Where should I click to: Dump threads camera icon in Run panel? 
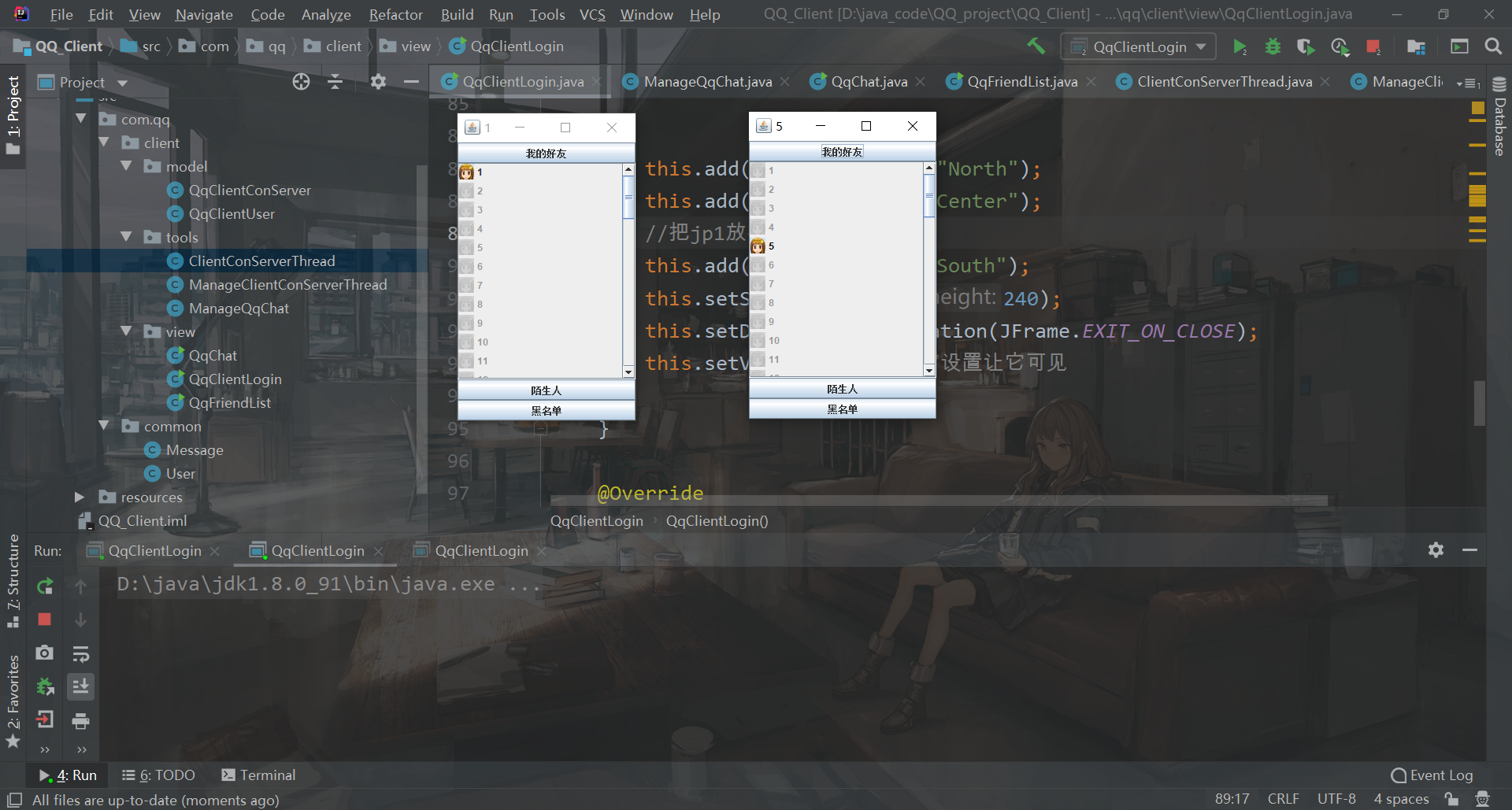pos(45,653)
